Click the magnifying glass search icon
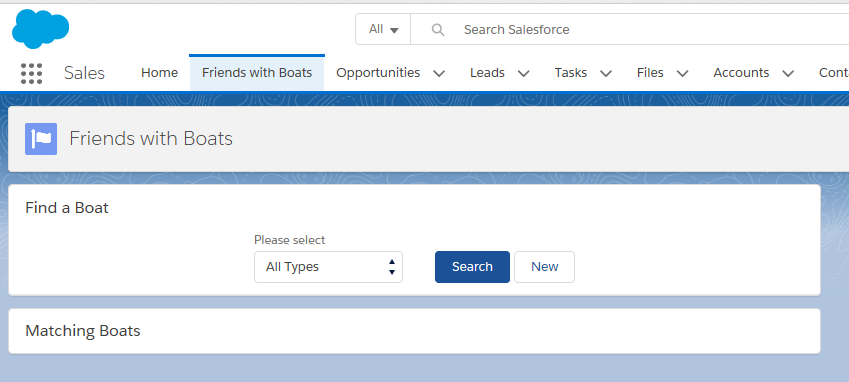The height and width of the screenshot is (382, 849). point(437,30)
